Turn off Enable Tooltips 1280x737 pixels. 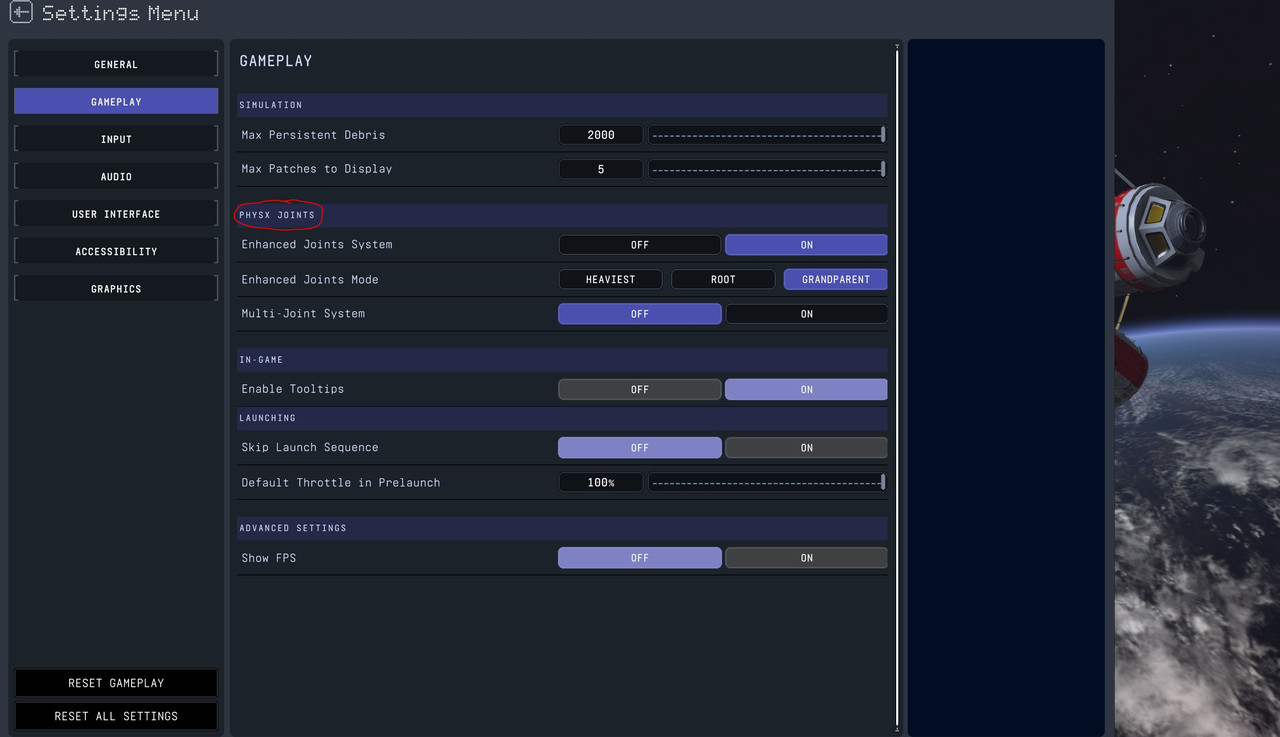pyautogui.click(x=639, y=388)
